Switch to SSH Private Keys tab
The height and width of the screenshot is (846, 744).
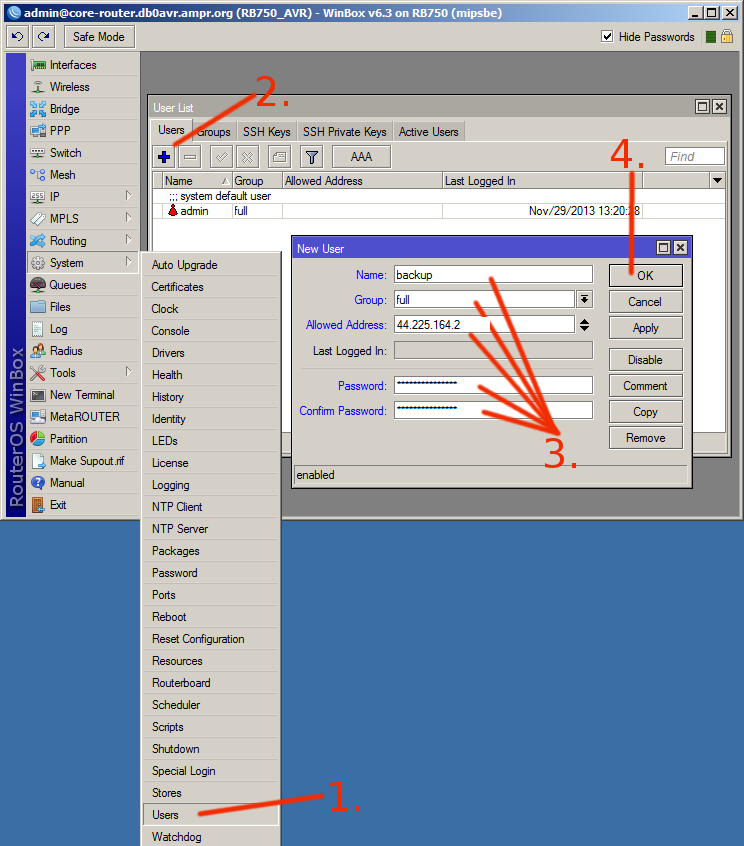(345, 132)
